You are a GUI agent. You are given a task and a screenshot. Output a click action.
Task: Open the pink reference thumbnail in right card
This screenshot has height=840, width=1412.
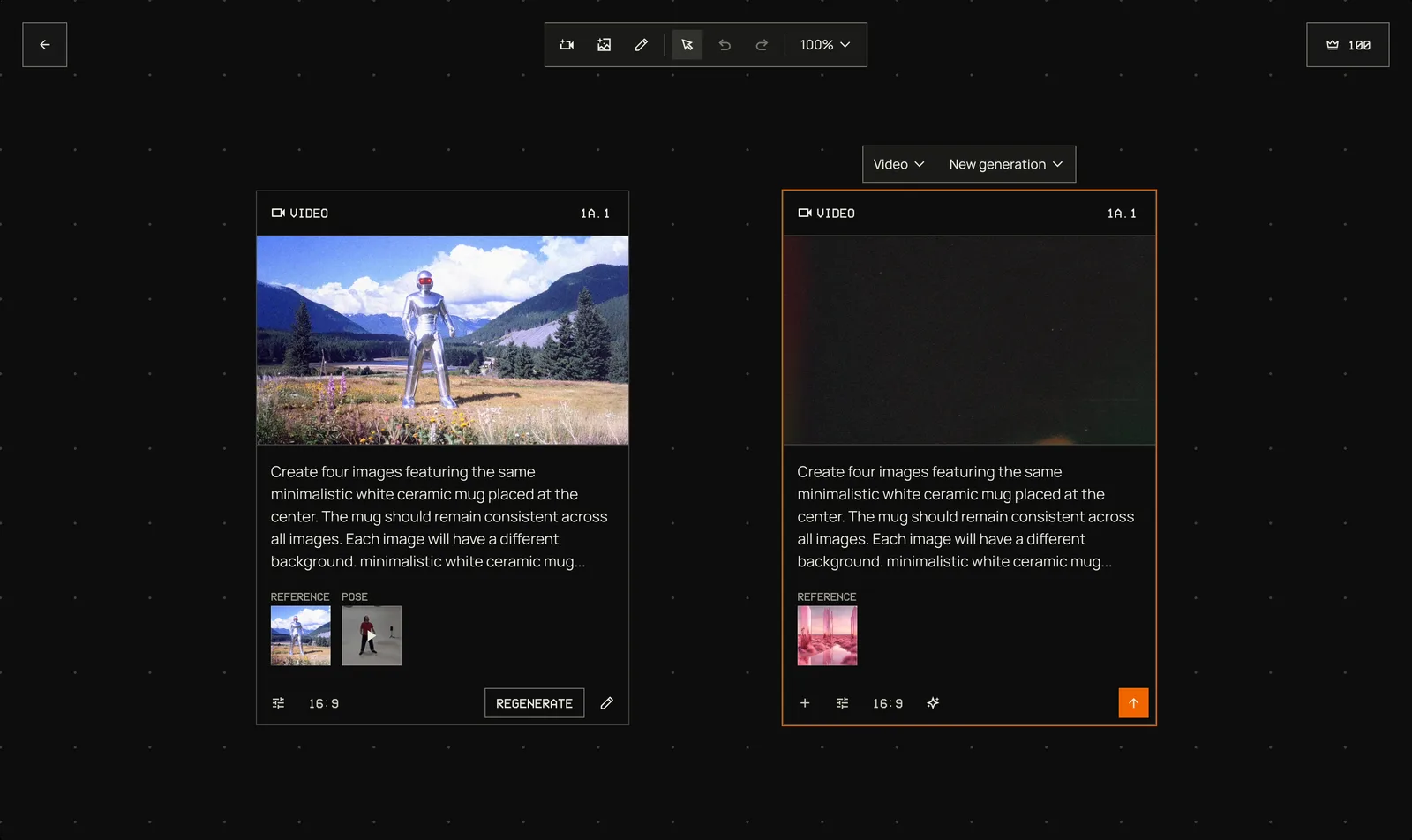[827, 635]
